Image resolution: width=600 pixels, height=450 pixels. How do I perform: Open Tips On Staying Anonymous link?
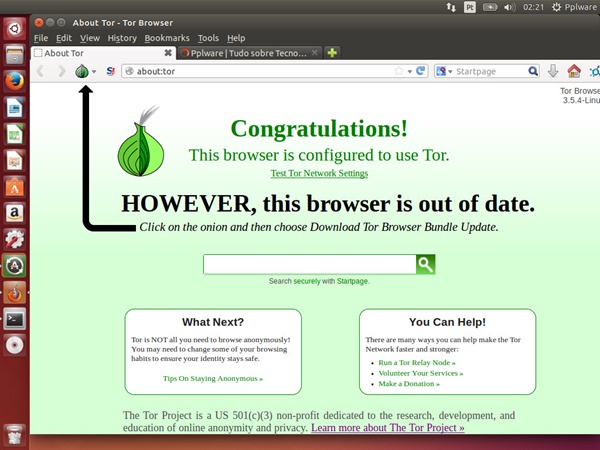coord(213,378)
